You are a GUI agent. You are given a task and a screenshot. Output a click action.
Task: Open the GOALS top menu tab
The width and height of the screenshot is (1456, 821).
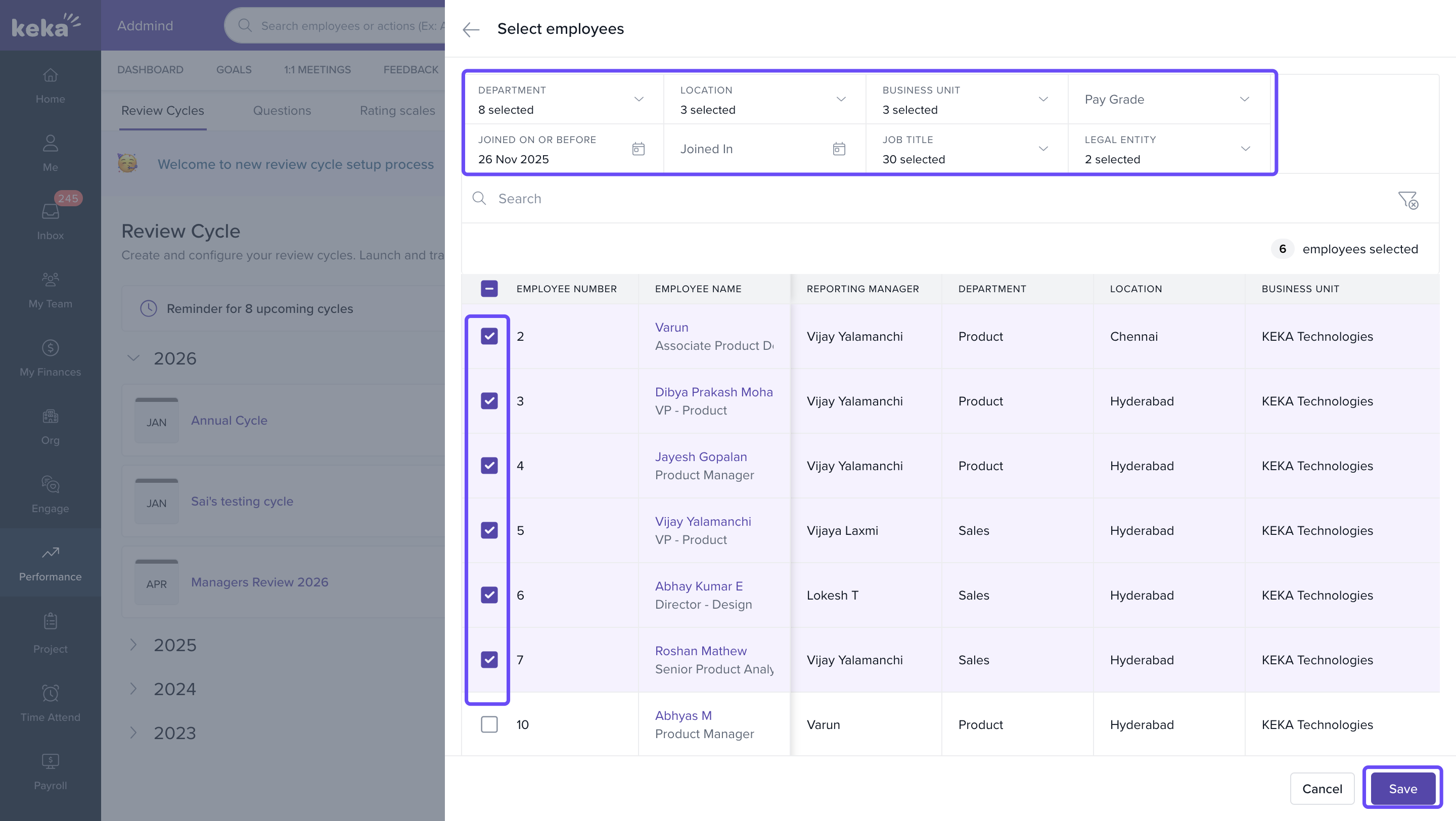click(x=234, y=69)
